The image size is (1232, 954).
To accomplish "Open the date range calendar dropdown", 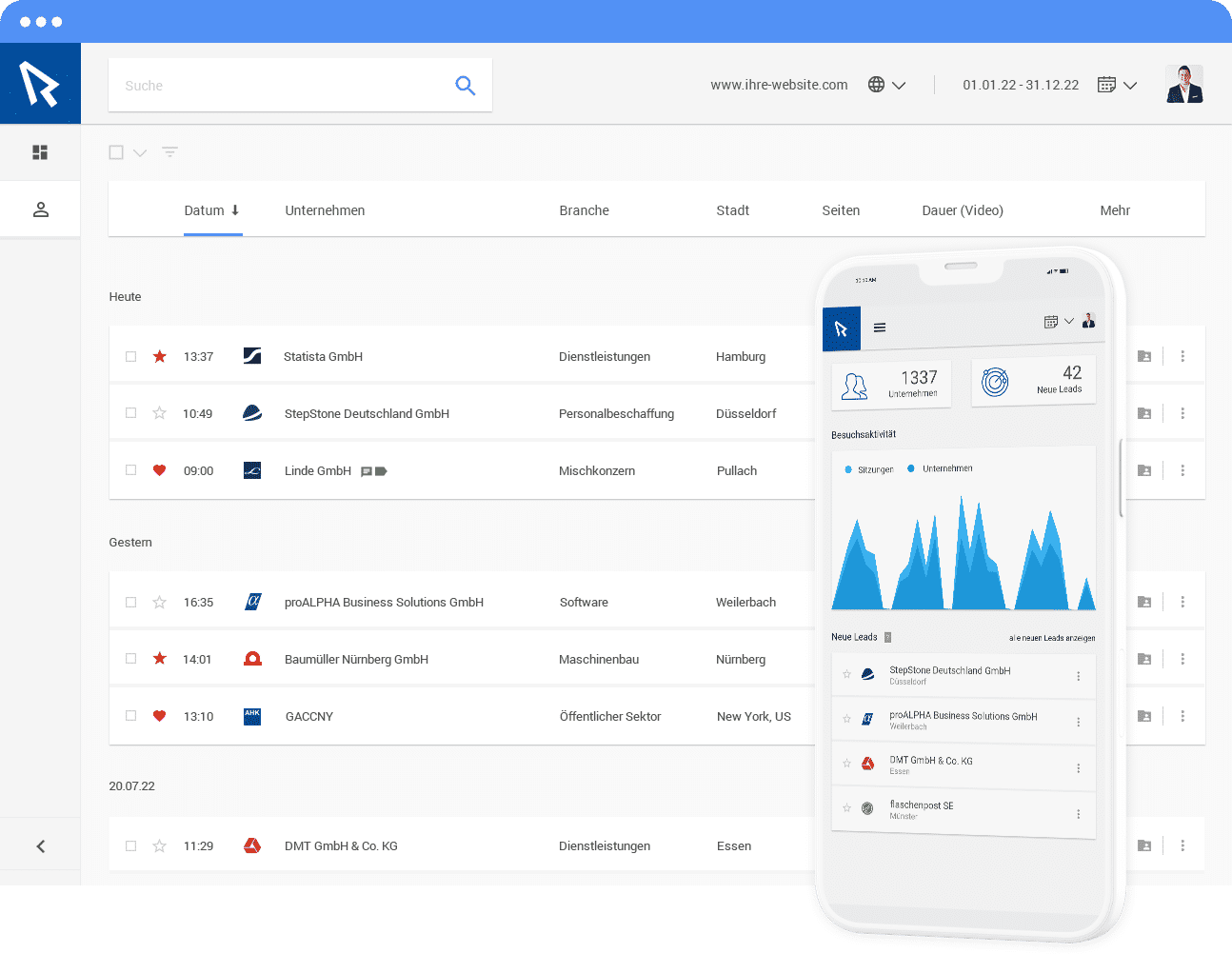I will pyautogui.click(x=1117, y=85).
